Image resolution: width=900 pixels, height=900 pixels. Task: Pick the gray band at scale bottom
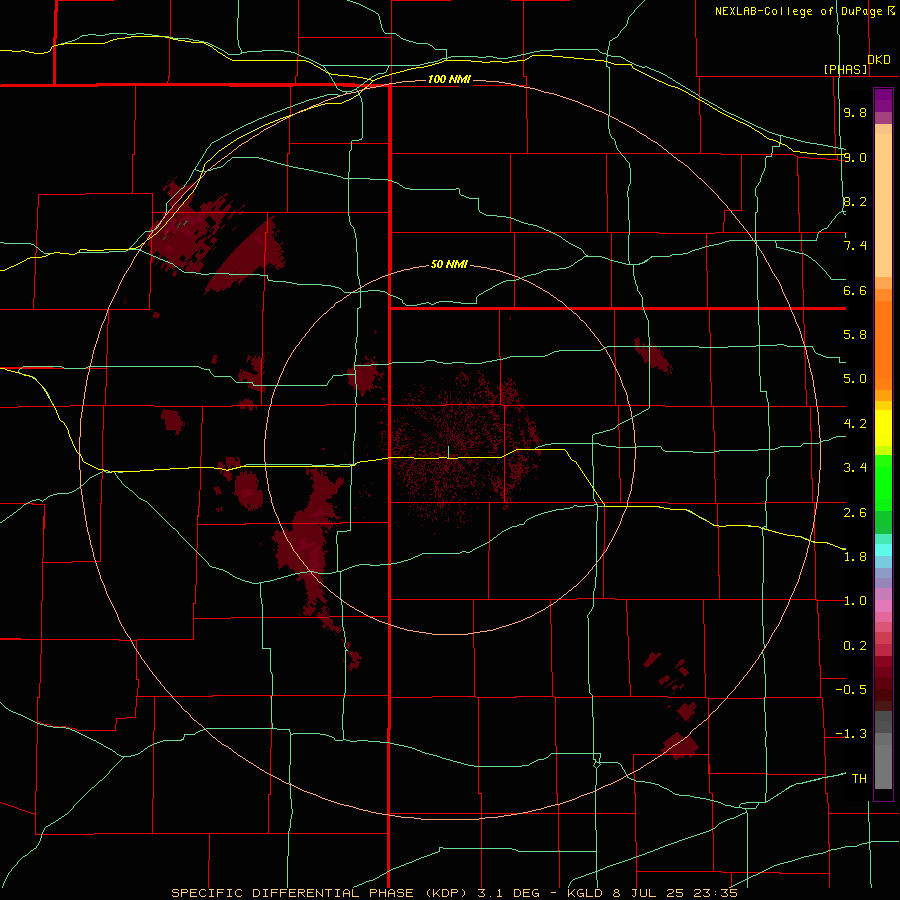click(883, 767)
